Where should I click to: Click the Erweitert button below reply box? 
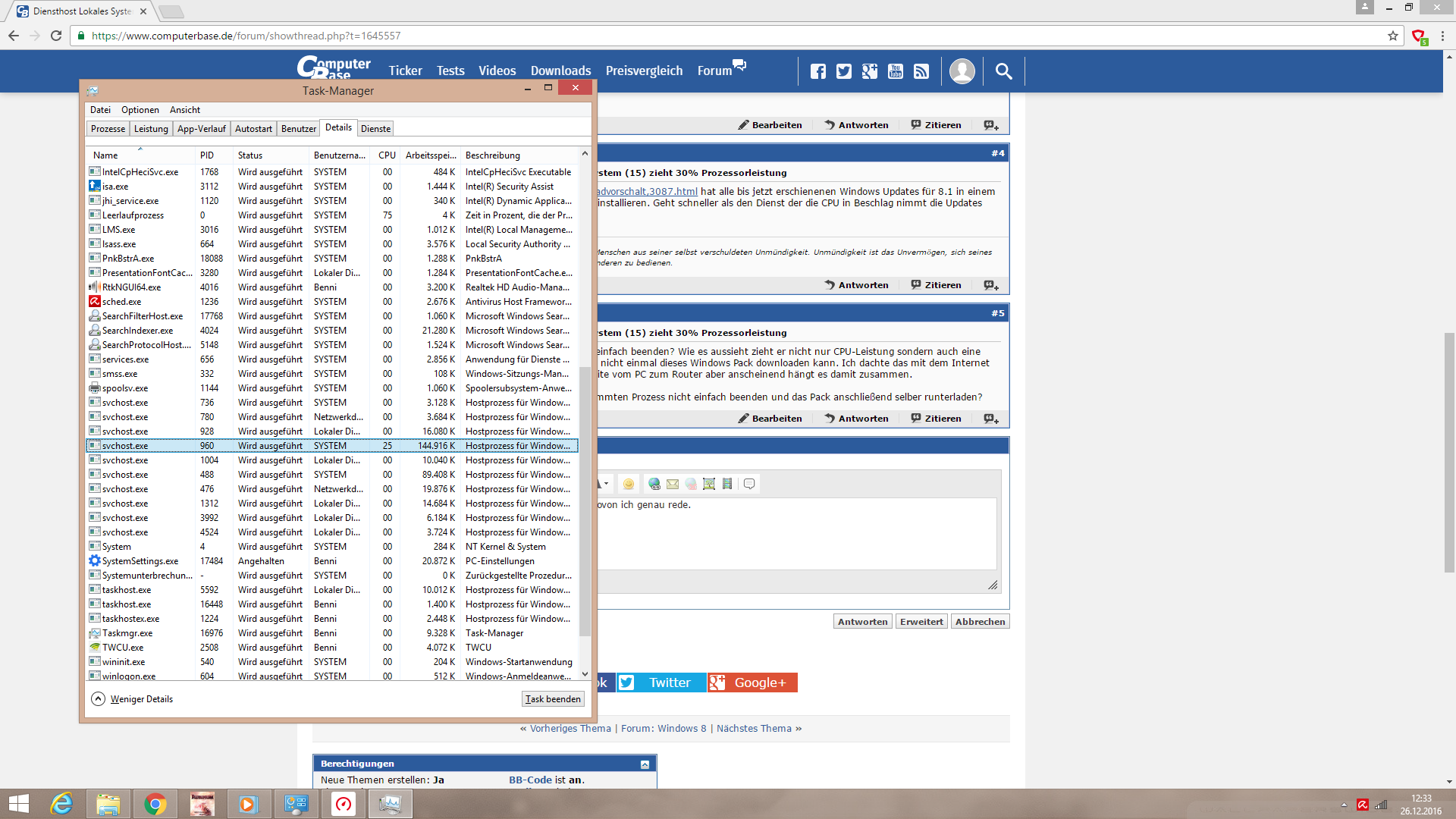[921, 622]
